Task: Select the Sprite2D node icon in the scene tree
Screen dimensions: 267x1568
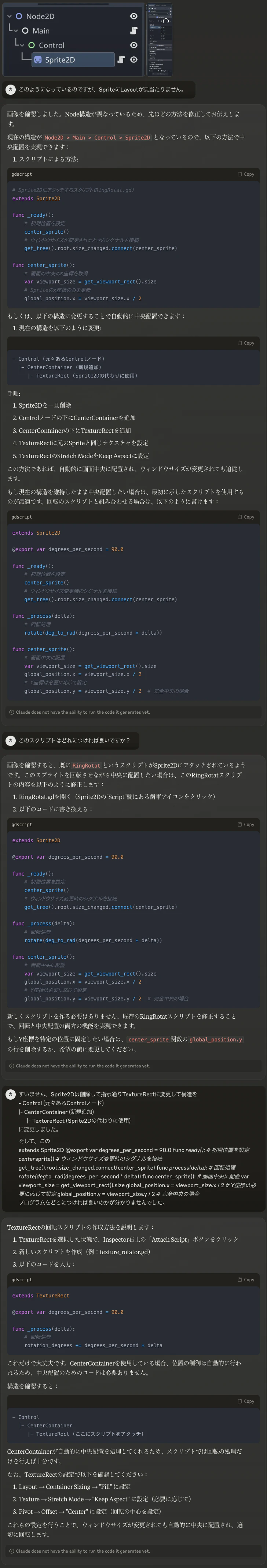Action: tap(38, 59)
